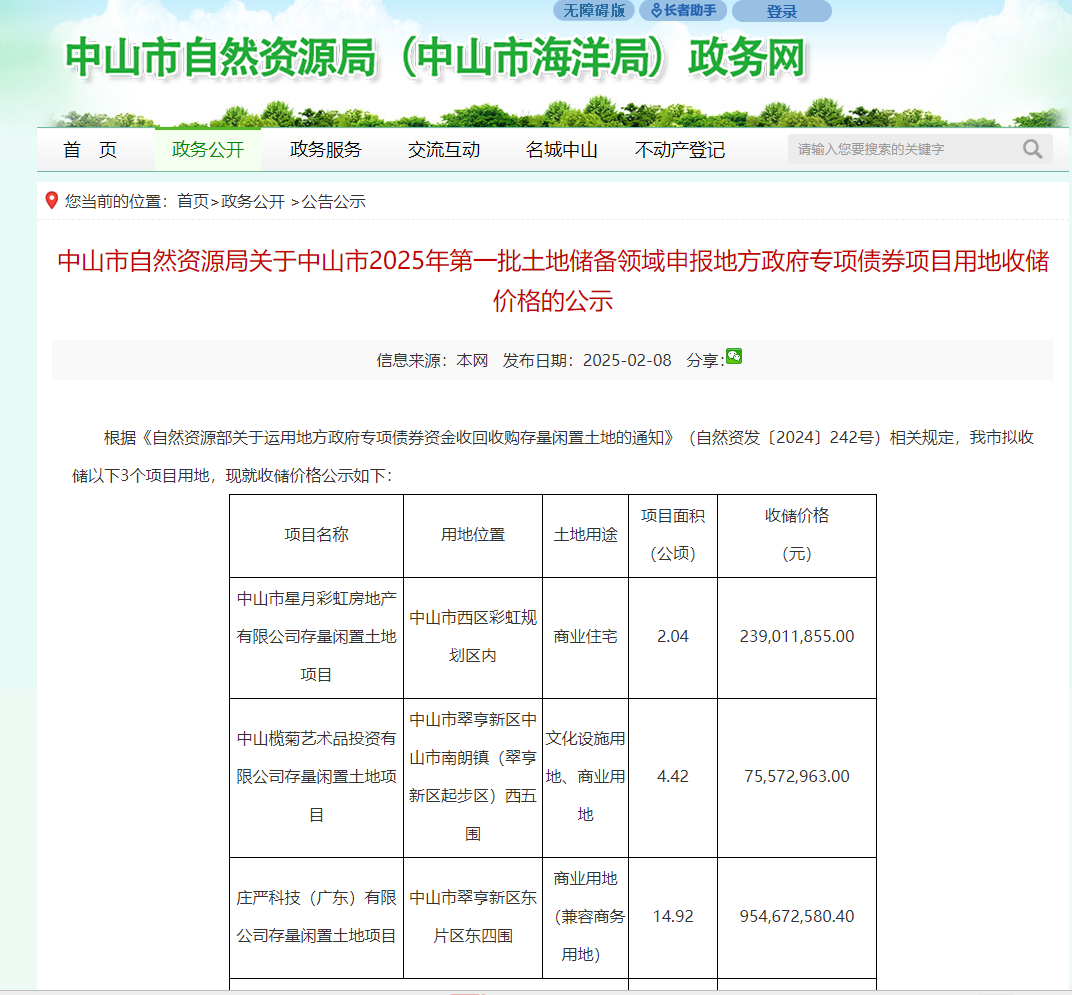The height and width of the screenshot is (995, 1072).
Task: Click the red location pin icon
Action: [51, 200]
